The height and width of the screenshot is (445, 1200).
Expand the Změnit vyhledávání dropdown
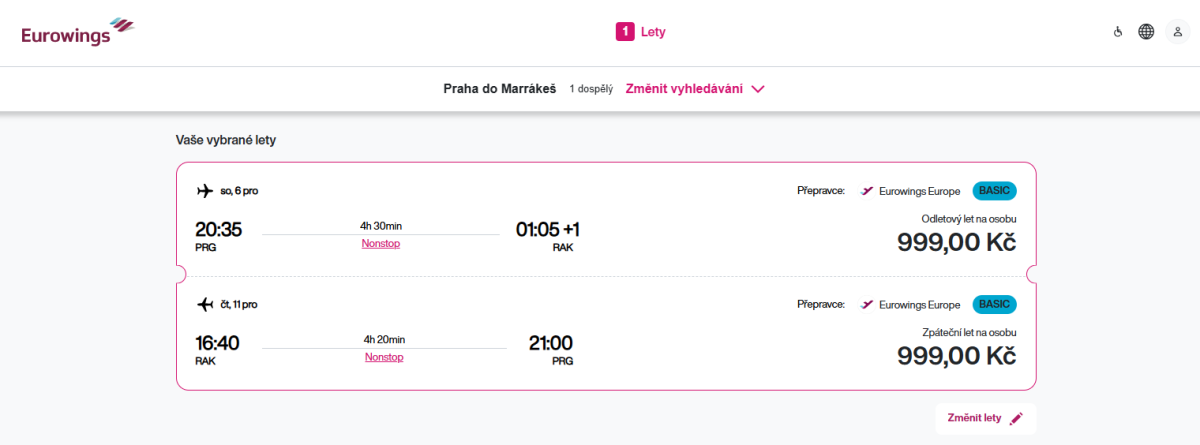tap(695, 89)
